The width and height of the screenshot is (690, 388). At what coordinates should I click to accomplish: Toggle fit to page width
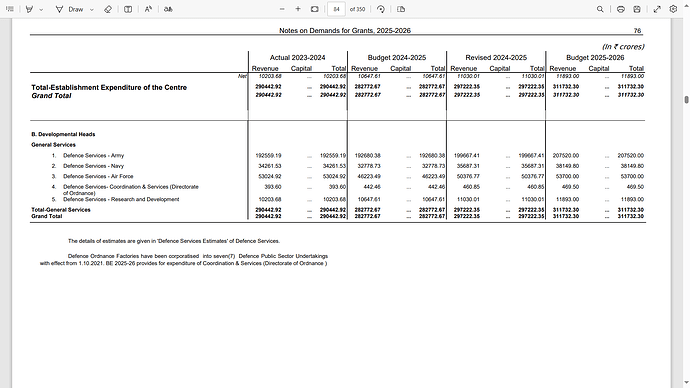(x=315, y=9)
